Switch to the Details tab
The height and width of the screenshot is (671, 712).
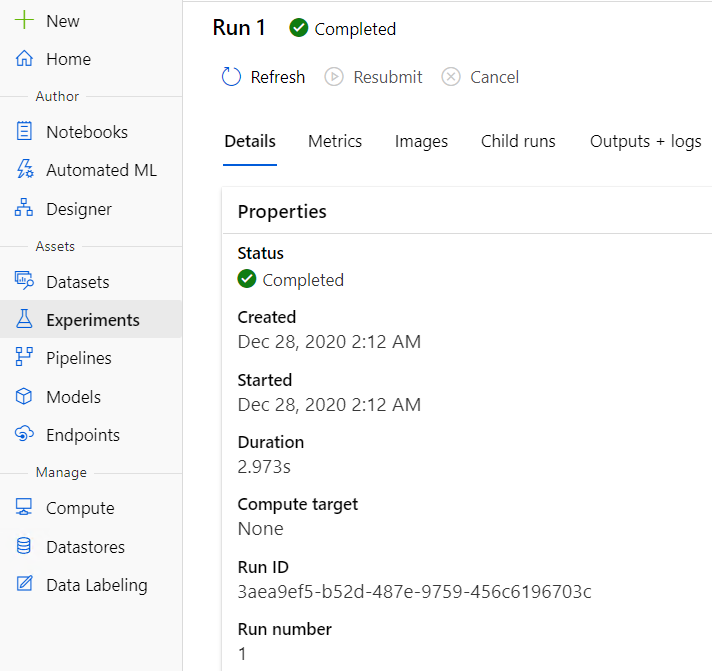250,141
